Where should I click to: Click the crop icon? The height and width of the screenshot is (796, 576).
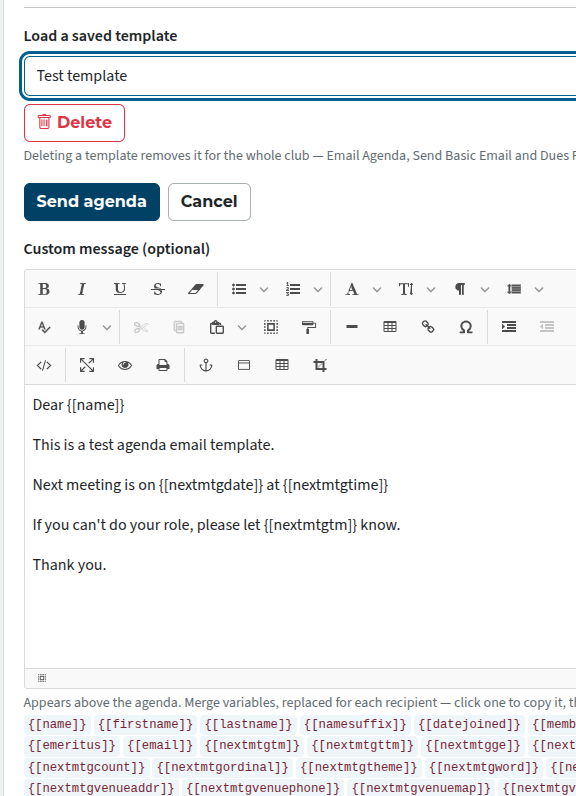(x=320, y=366)
